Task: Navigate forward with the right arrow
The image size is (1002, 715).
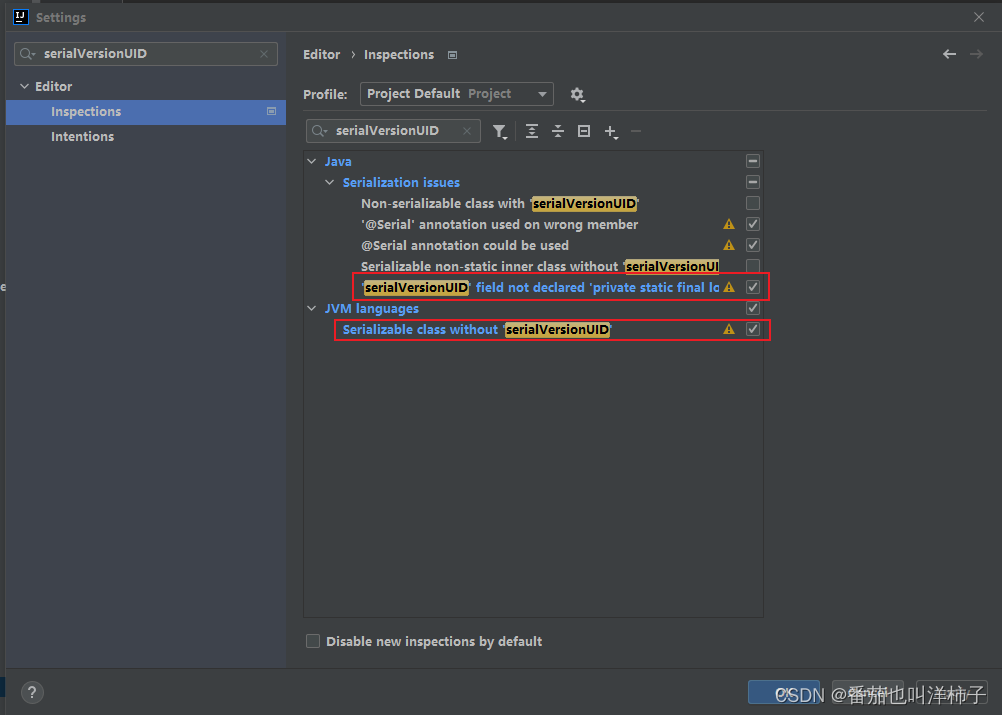Action: pos(976,54)
